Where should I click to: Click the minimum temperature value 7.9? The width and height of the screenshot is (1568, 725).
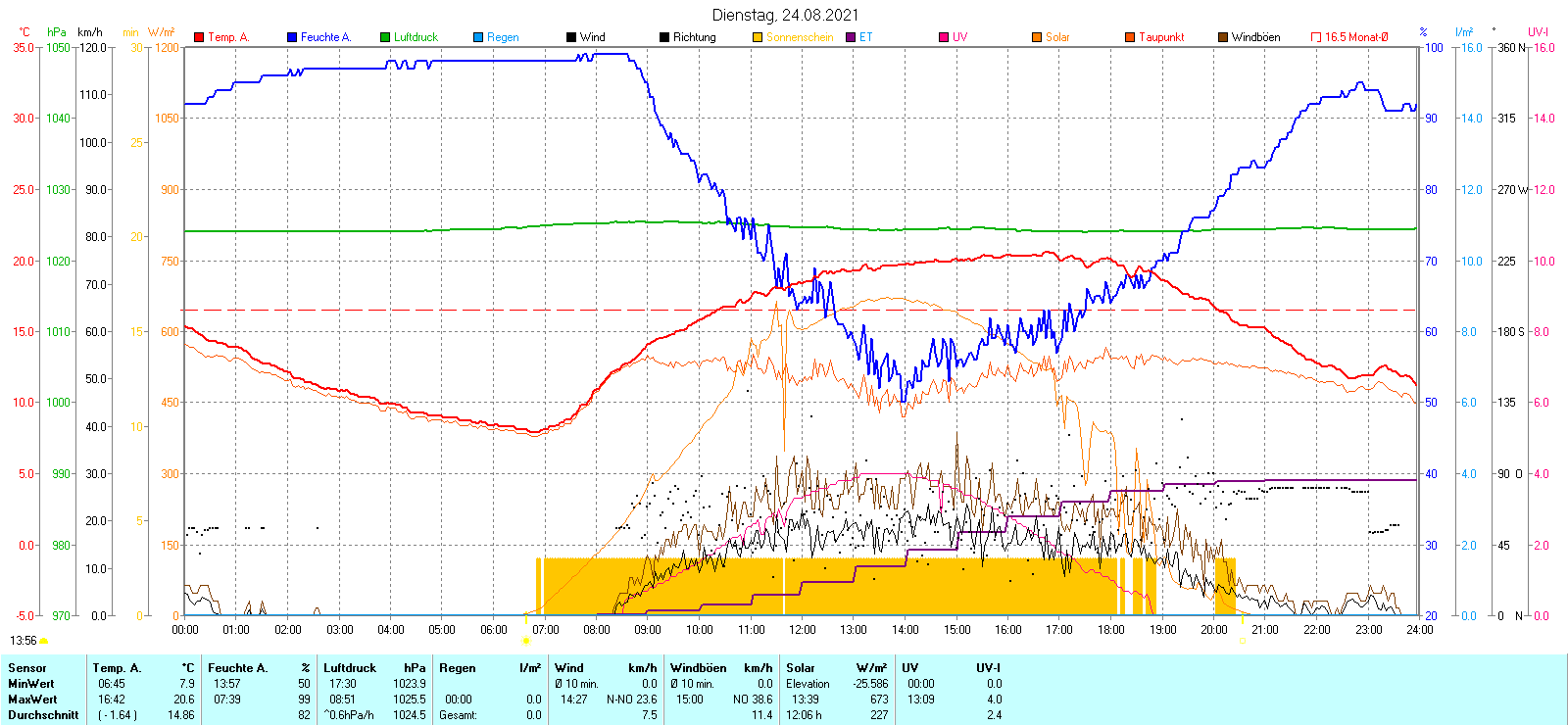[187, 684]
